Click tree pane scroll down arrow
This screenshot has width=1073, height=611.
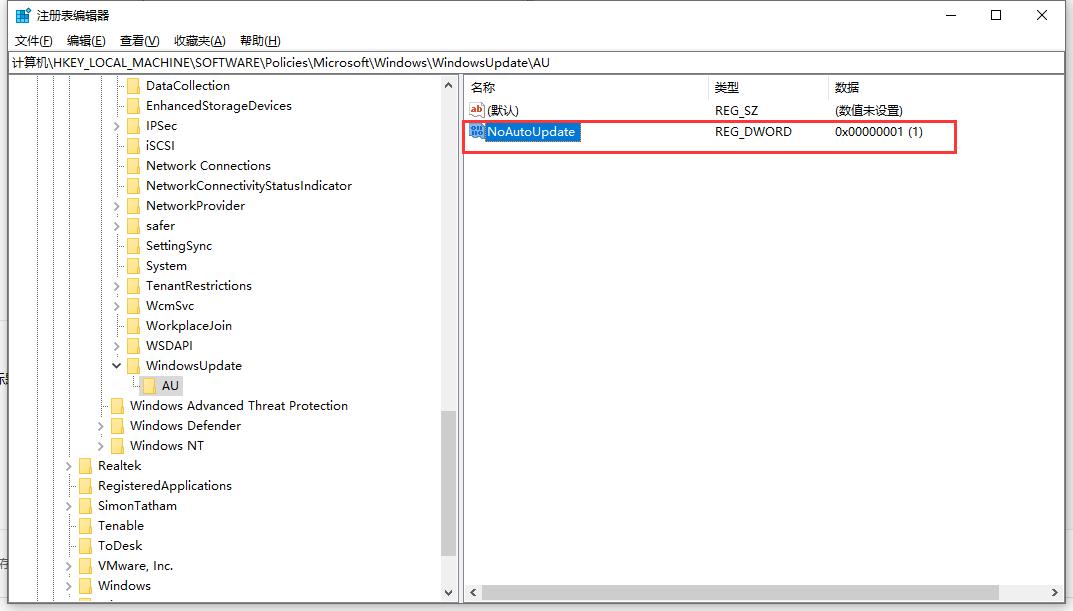(448, 593)
